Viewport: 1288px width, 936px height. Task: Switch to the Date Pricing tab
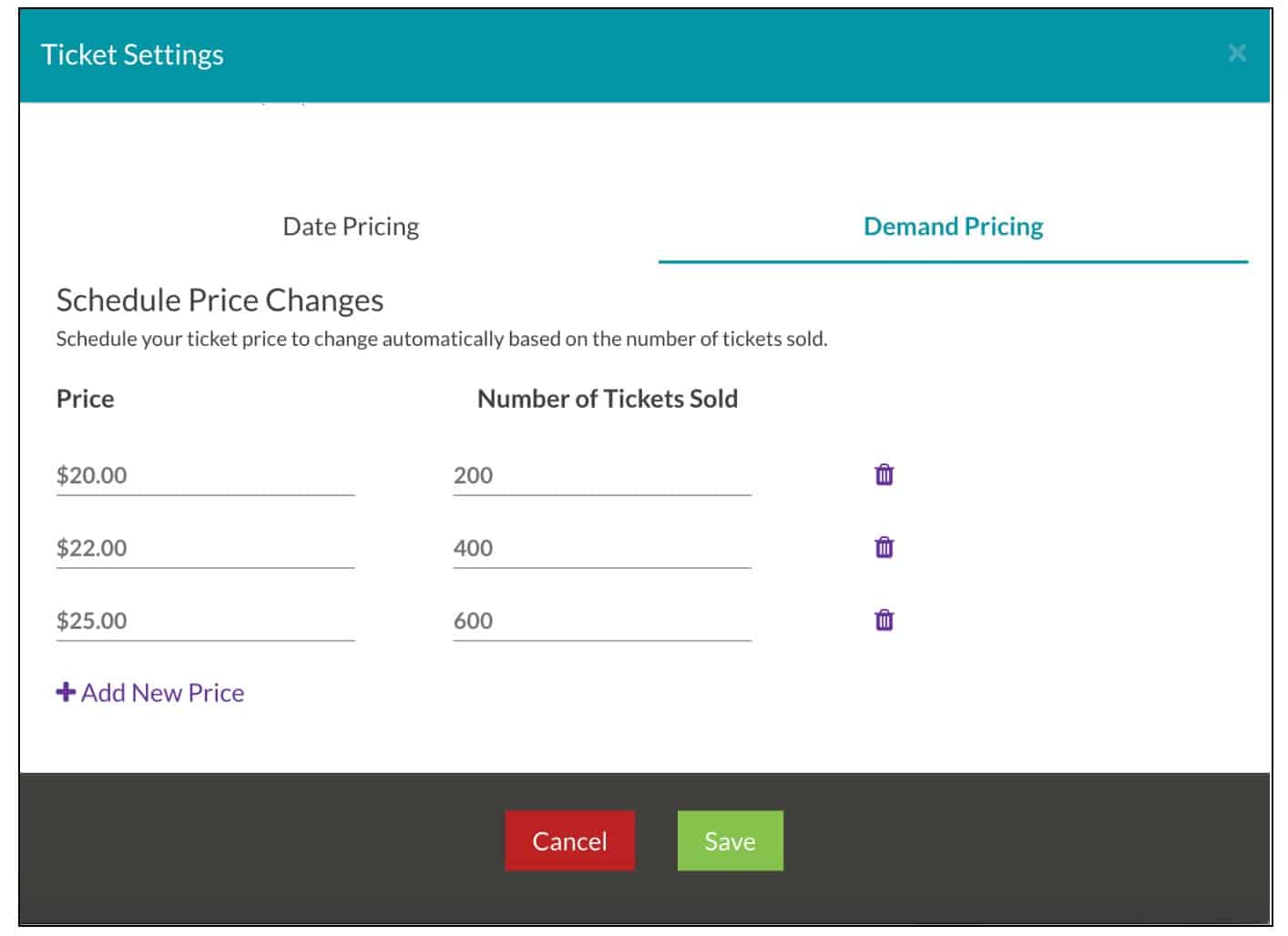tap(351, 226)
